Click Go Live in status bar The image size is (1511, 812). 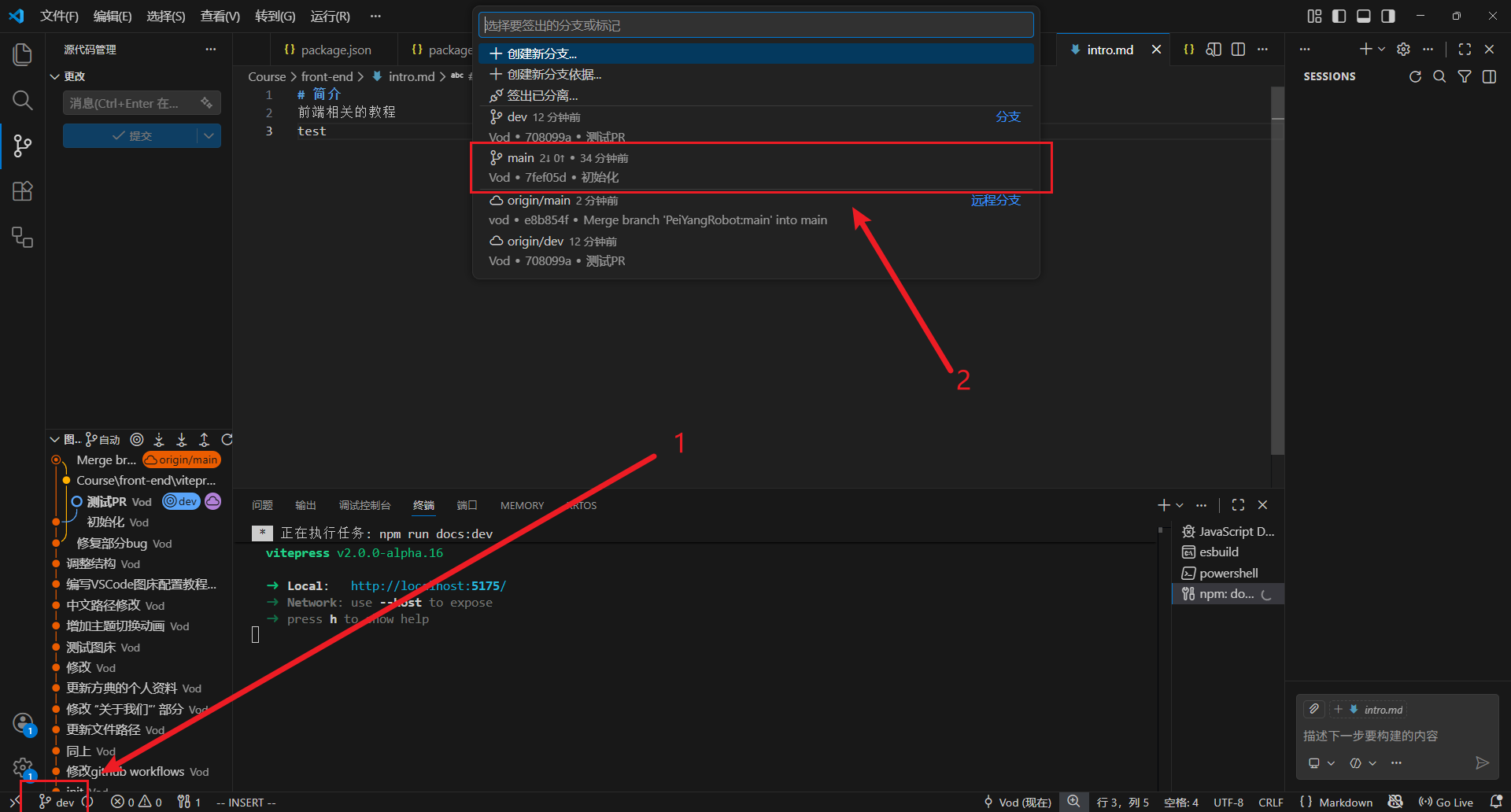tap(1446, 802)
